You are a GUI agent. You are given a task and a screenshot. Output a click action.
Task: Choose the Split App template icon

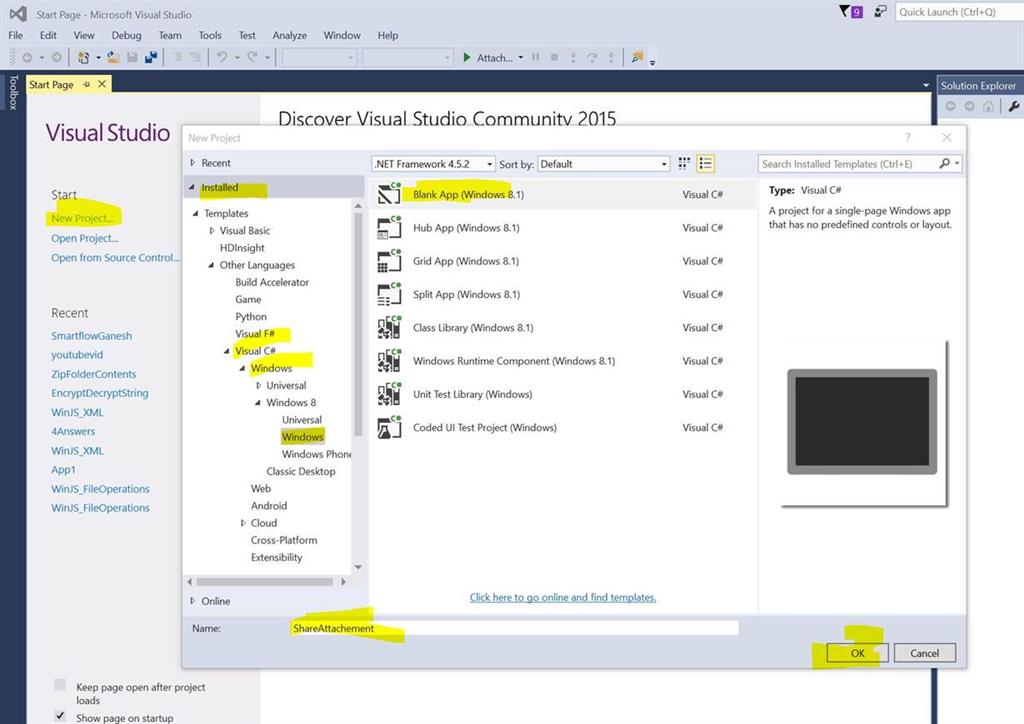pos(389,295)
